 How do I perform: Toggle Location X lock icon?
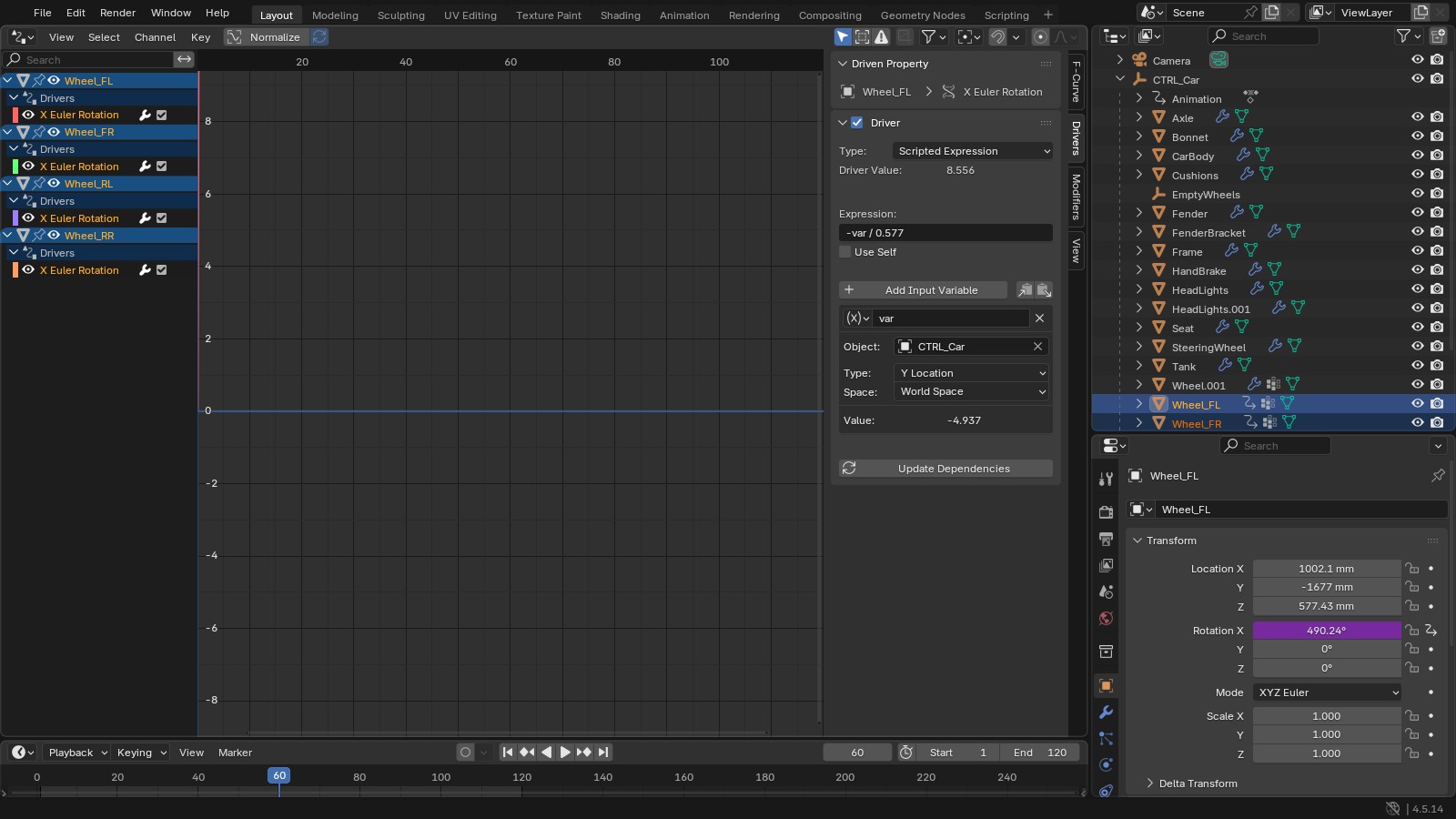point(1411,569)
